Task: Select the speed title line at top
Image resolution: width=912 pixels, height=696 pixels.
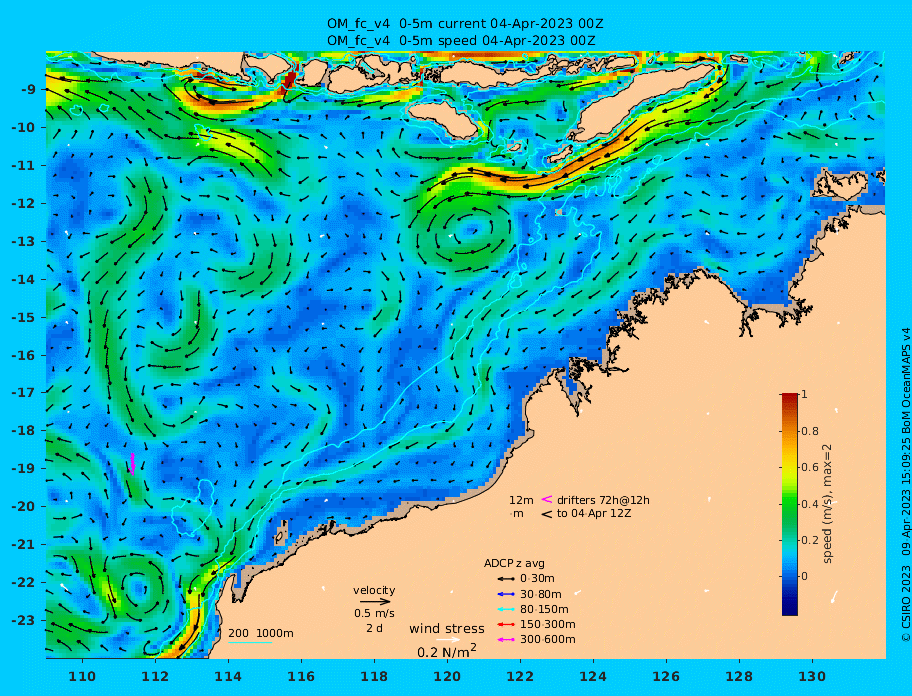Action: coord(461,41)
